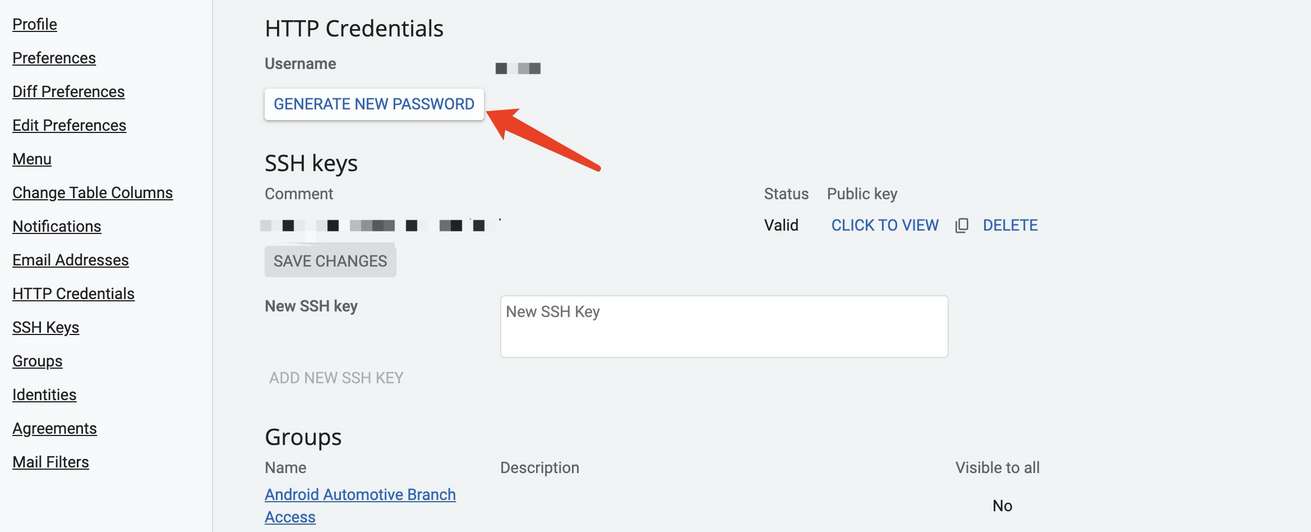Select Edit Preferences sidebar link

pos(69,126)
